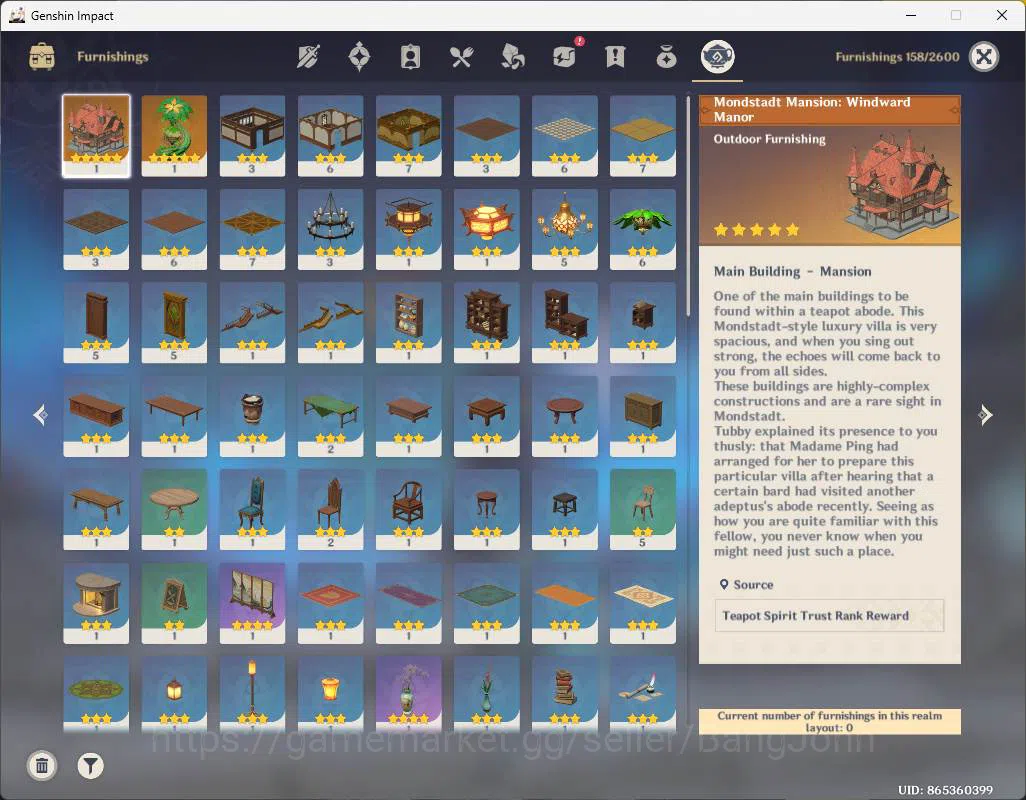Select the four-star folding screen furnishing
The image size is (1026, 800).
pos(252,603)
